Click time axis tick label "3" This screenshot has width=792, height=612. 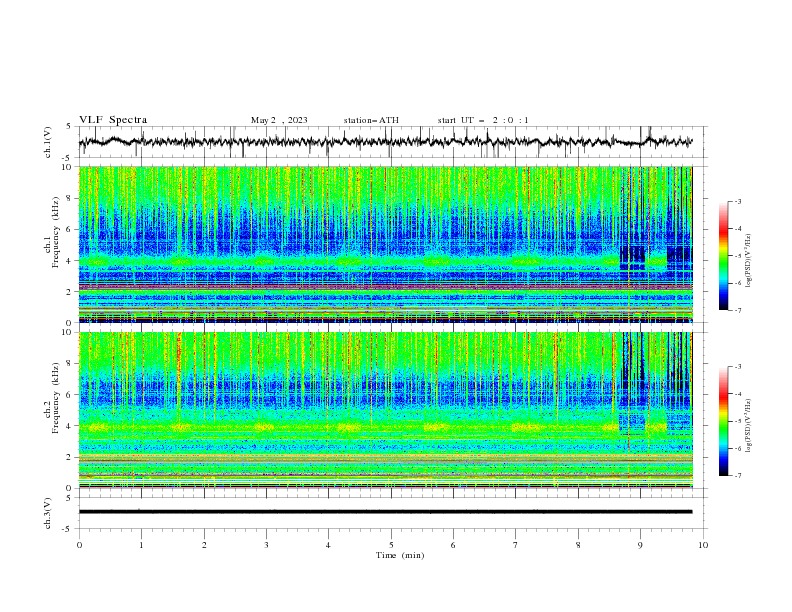pos(266,545)
